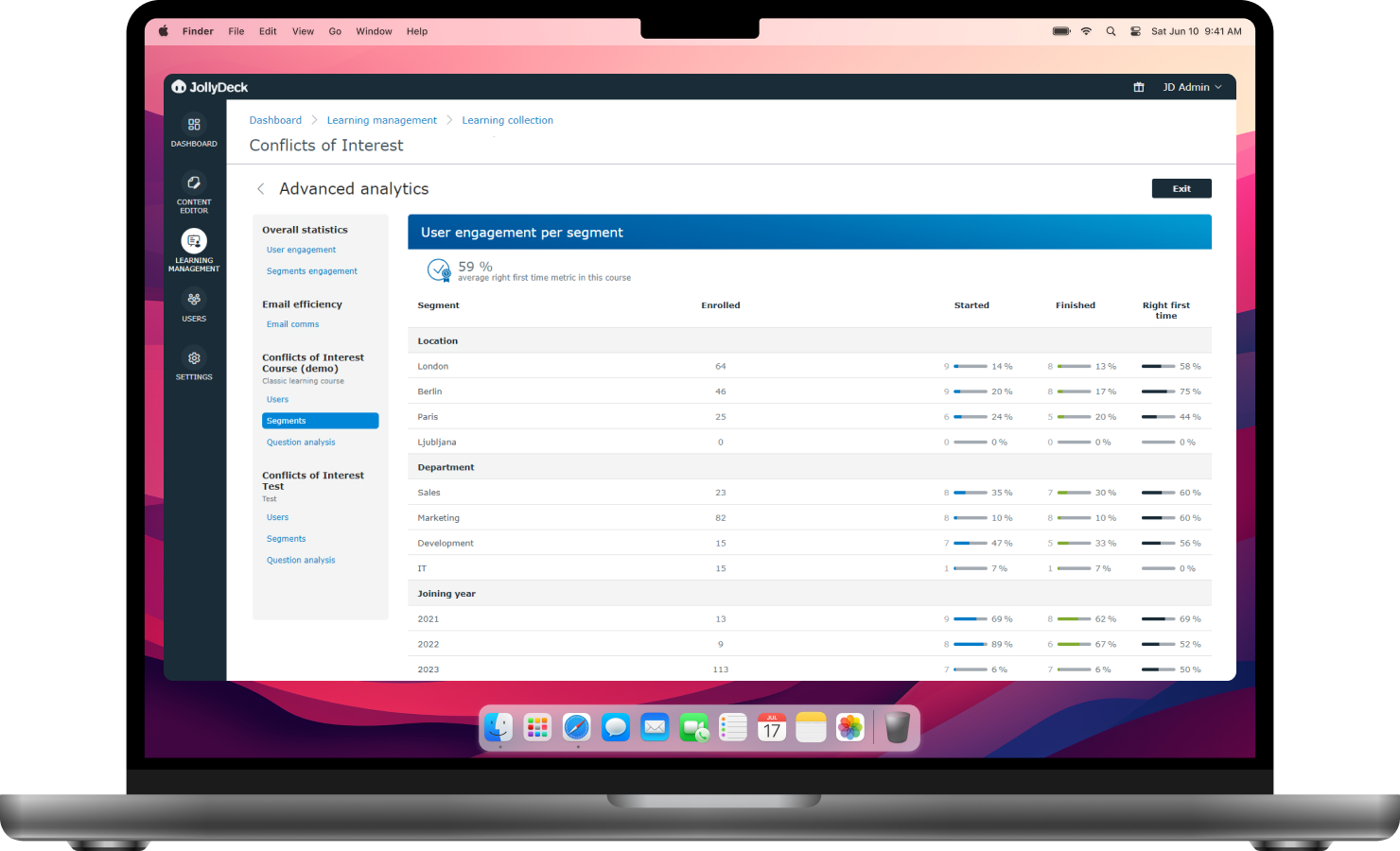Click the JollyDeck logo
This screenshot has height=851, width=1400.
coord(210,87)
